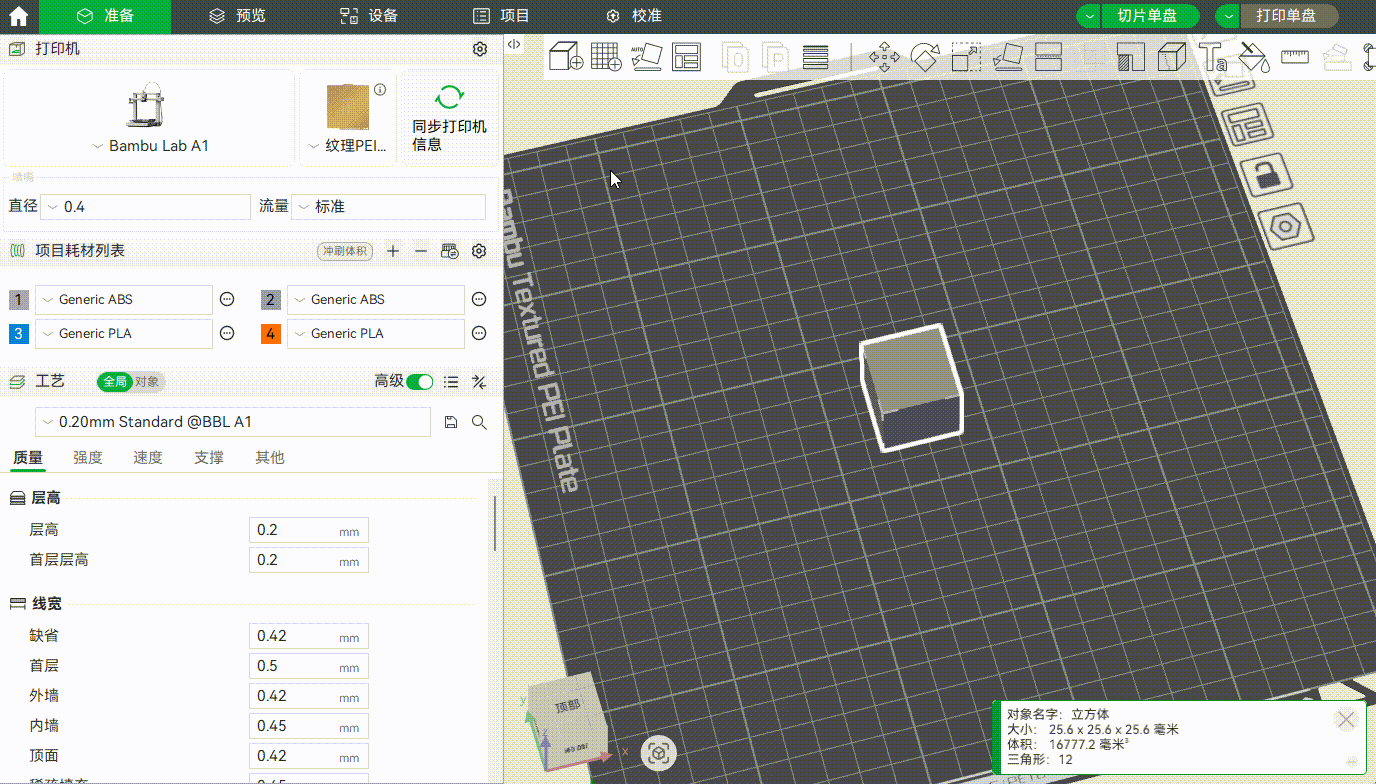Open the compare presets icon
The height and width of the screenshot is (784, 1376).
point(479,381)
